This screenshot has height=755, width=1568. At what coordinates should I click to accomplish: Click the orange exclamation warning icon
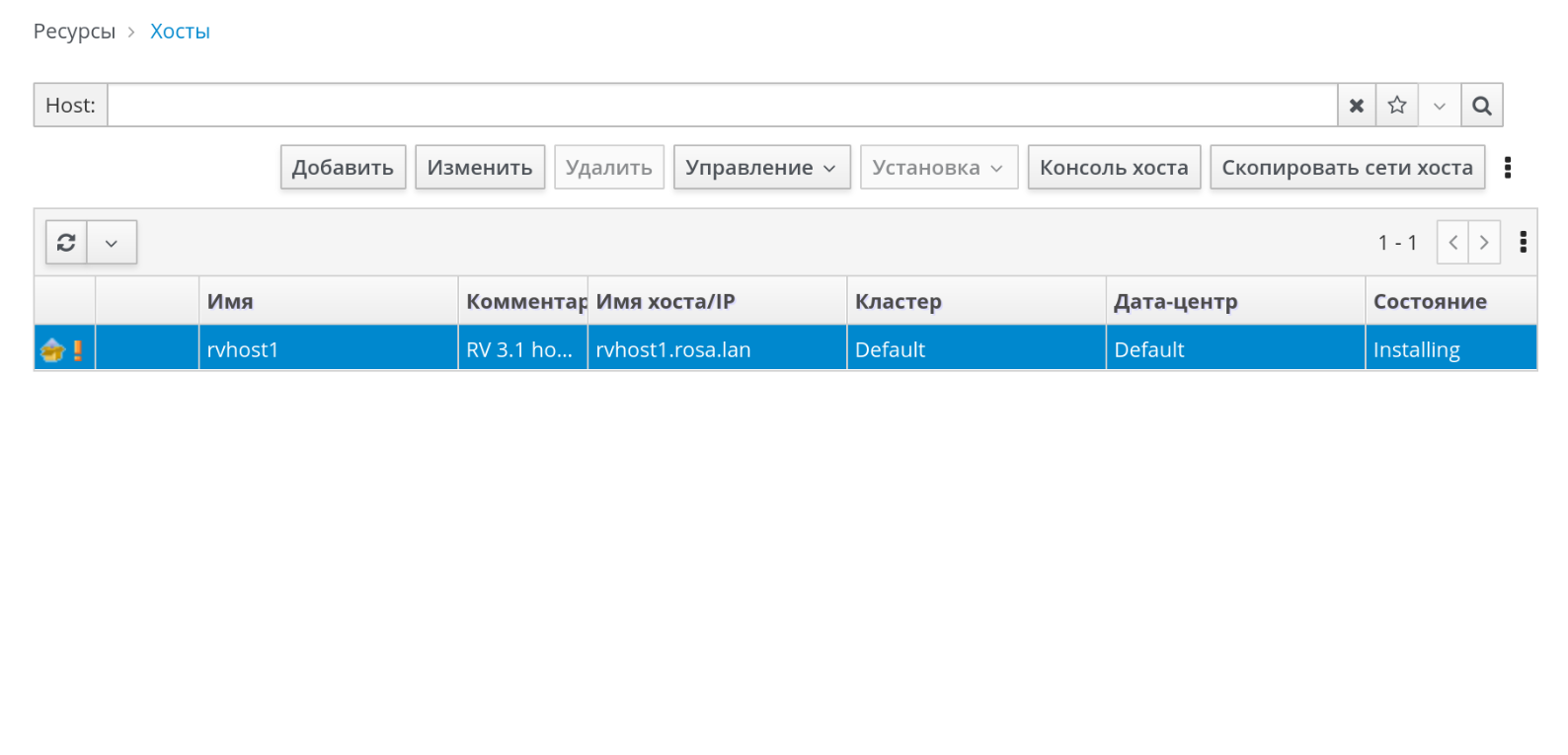[77, 349]
